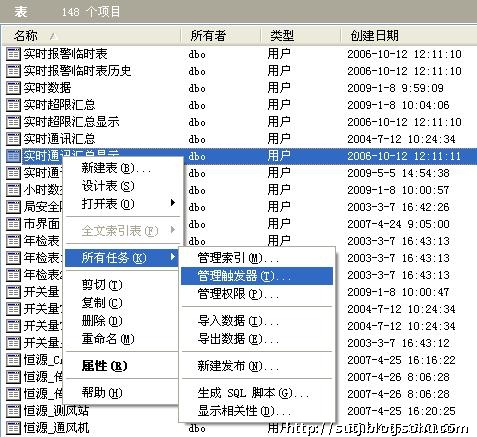Click table icon beside 实时报警临时表历史
The height and width of the screenshot is (437, 477).
13,71
